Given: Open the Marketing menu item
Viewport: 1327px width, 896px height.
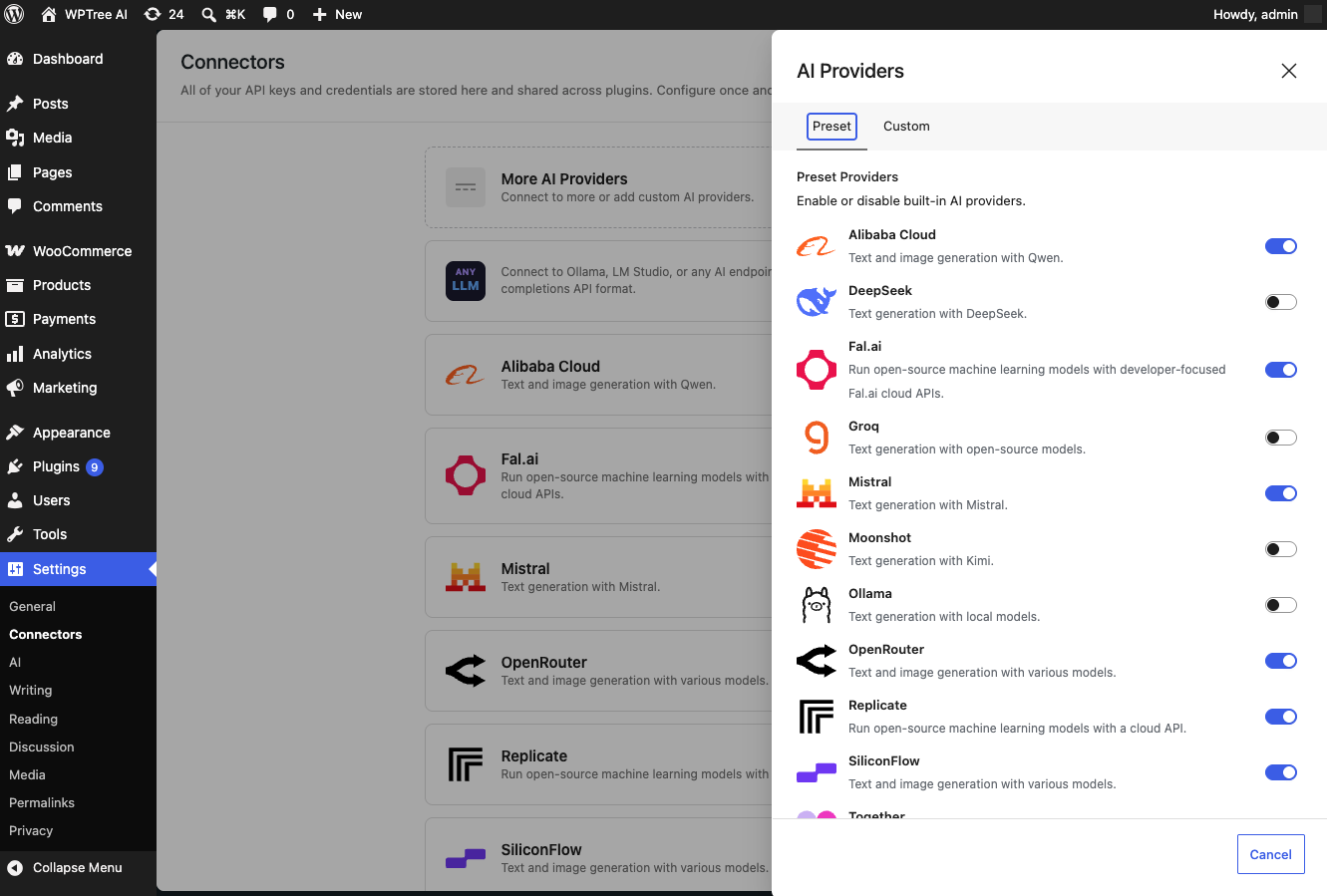Looking at the screenshot, I should click(x=78, y=388).
